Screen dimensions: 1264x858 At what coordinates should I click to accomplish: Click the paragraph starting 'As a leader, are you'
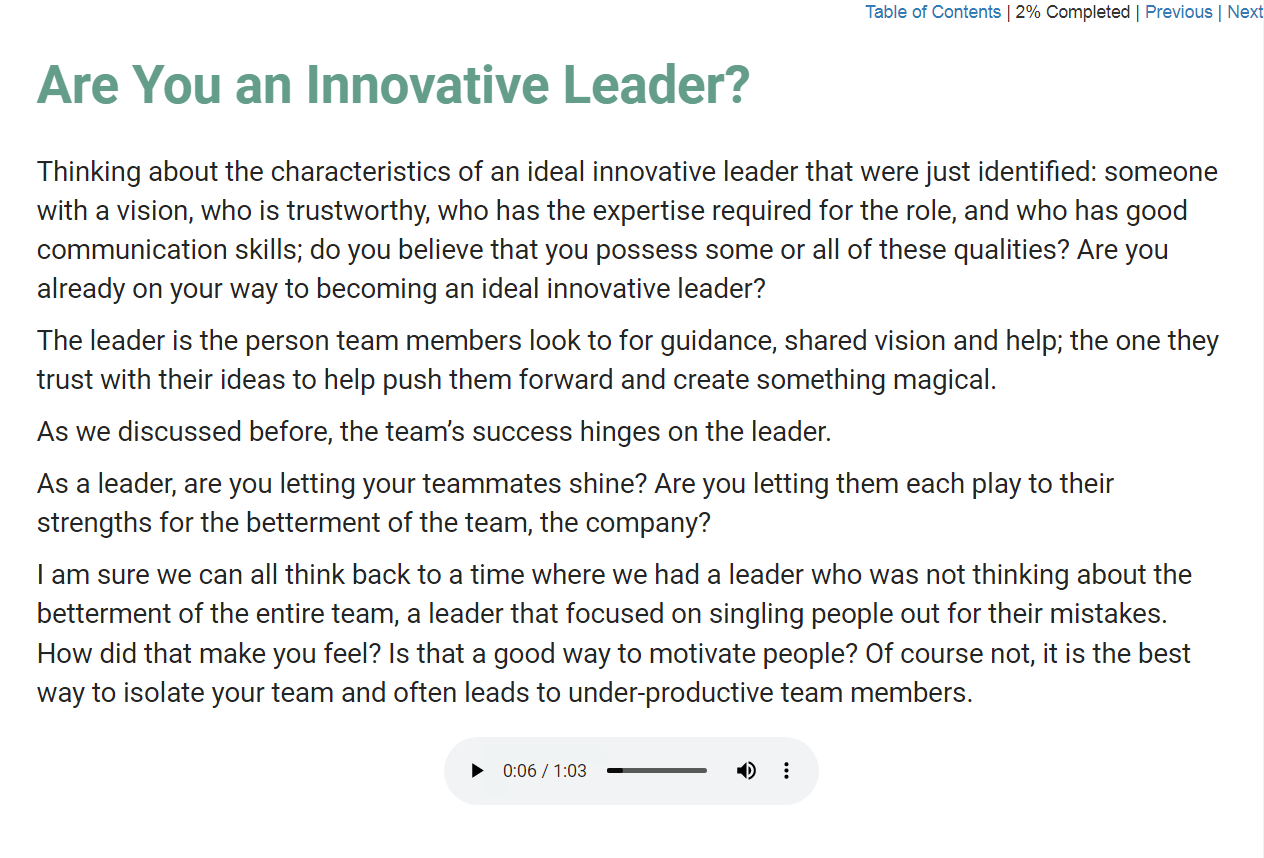coord(575,503)
